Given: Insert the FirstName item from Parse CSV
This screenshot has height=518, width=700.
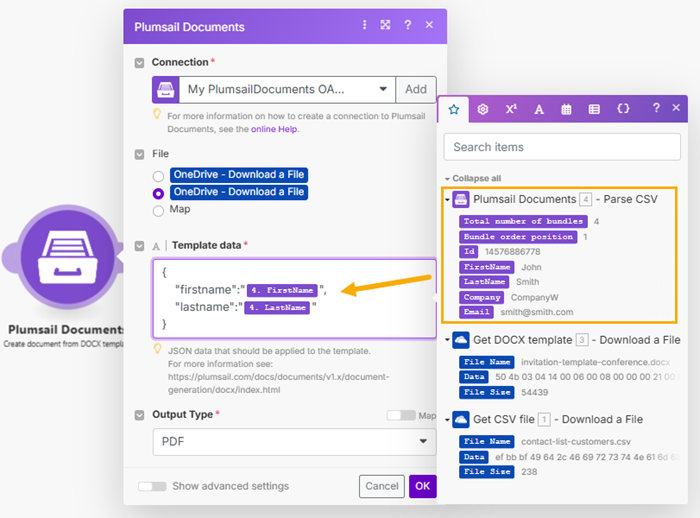Looking at the screenshot, I should click(x=487, y=267).
